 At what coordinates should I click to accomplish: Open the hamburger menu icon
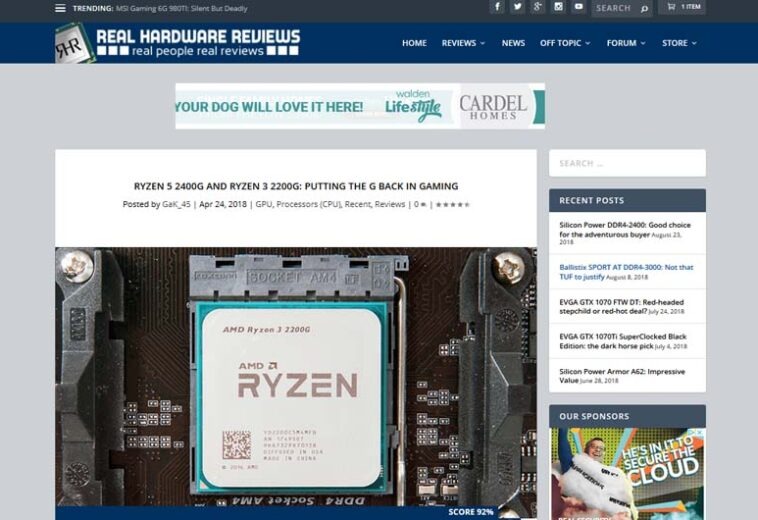click(x=60, y=8)
